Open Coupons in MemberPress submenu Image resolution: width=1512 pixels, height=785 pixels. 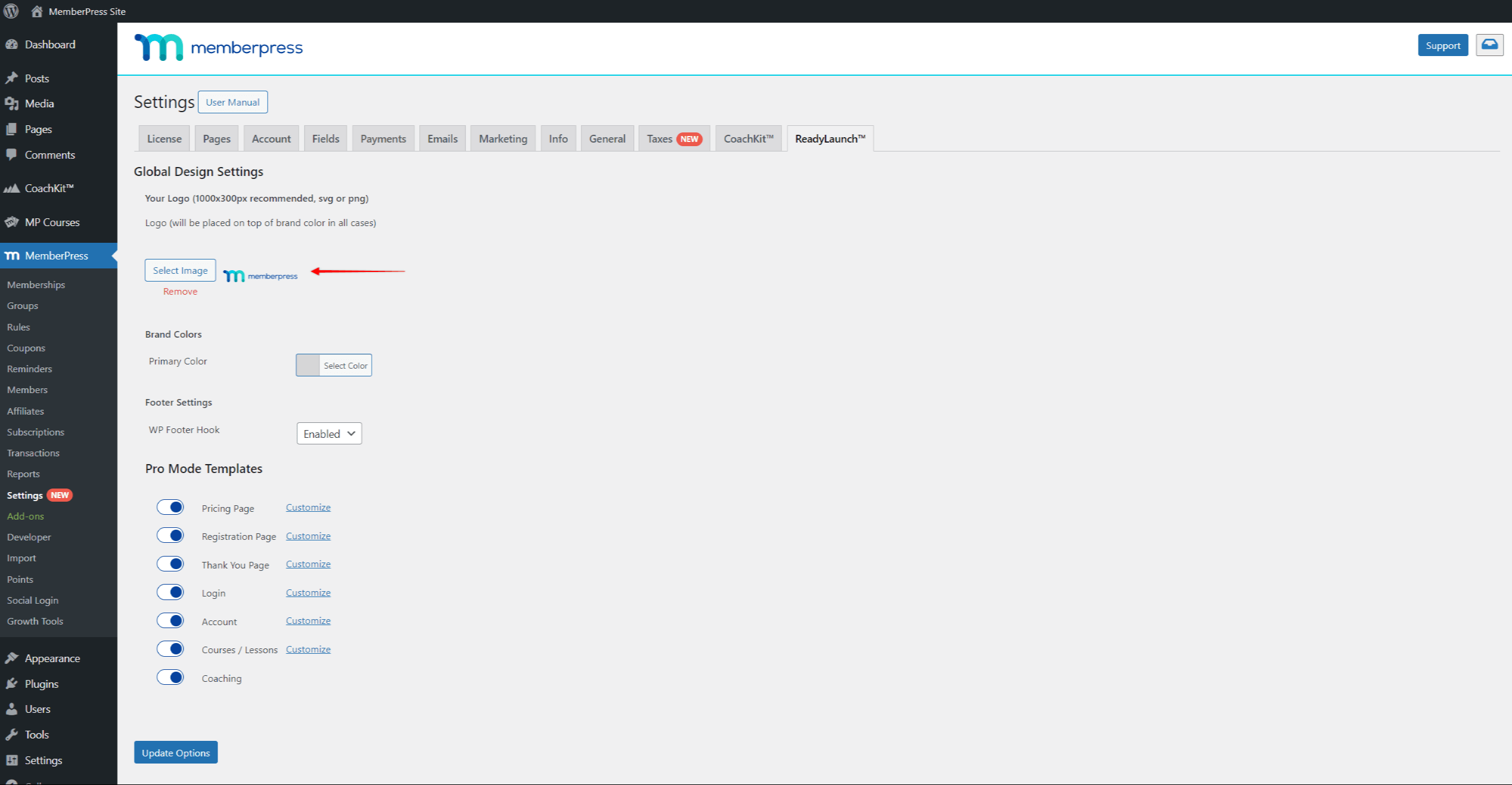(x=26, y=348)
